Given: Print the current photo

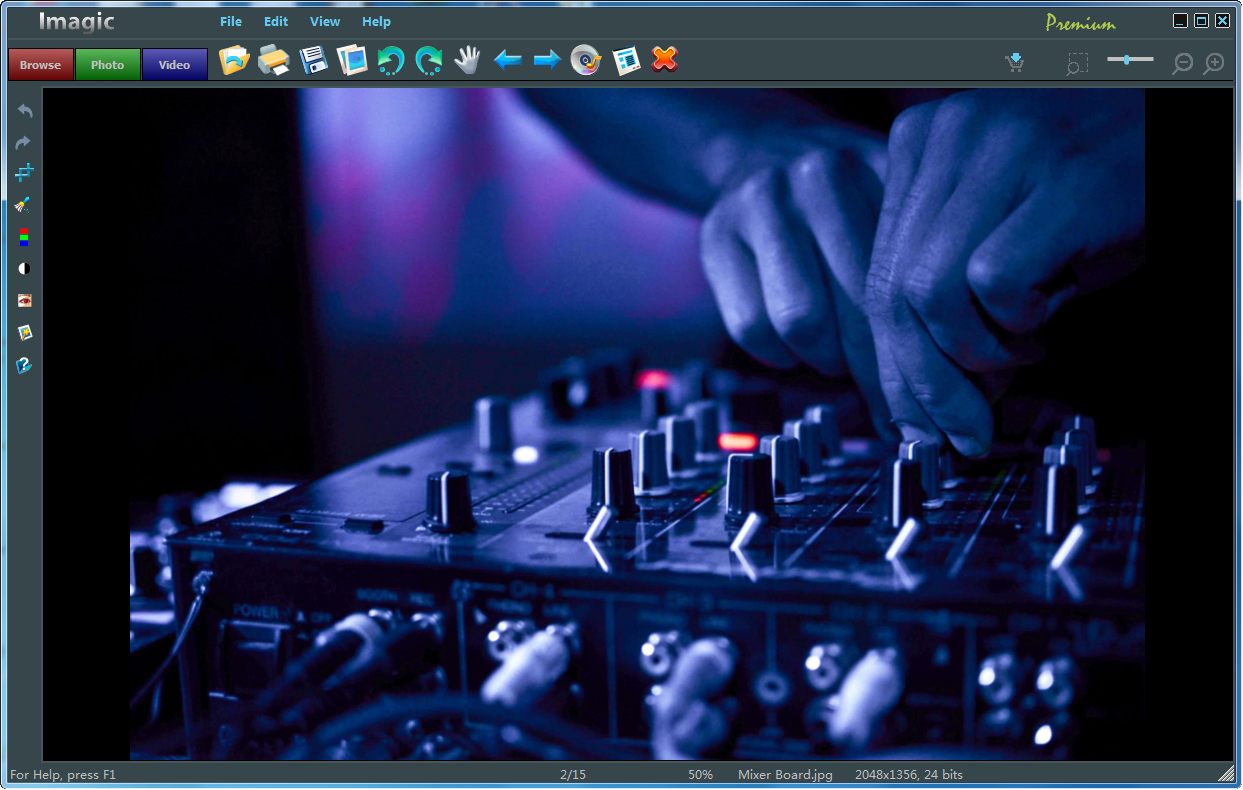Looking at the screenshot, I should point(273,61).
